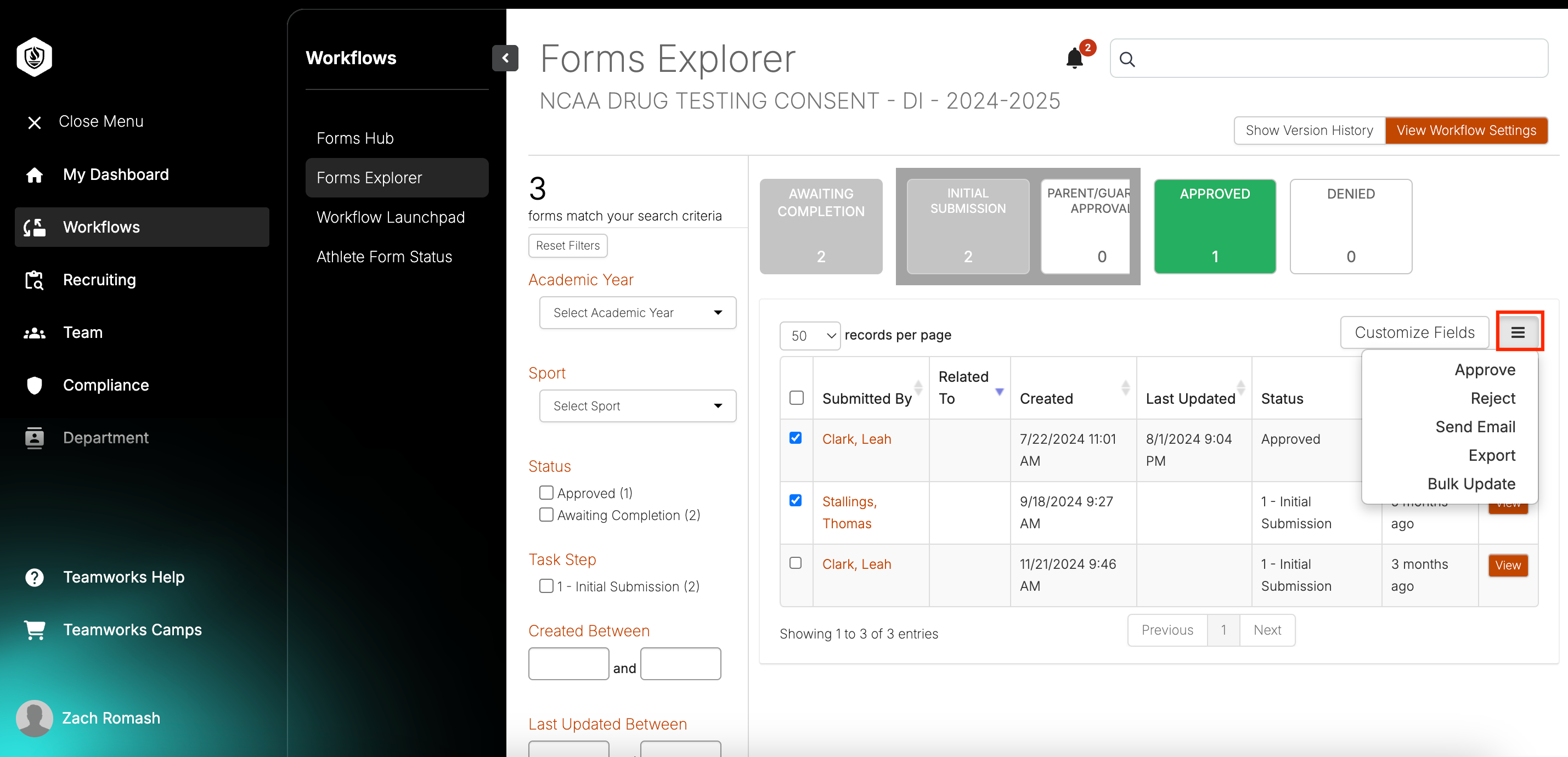Click the Customize Fields button

[1414, 332]
